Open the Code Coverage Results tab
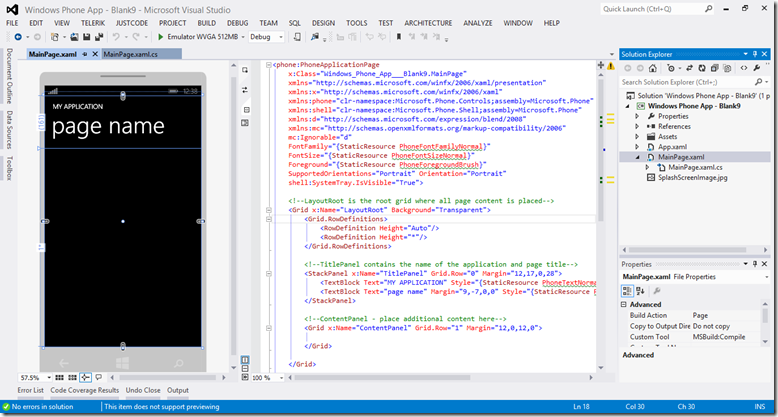The height and width of the screenshot is (417, 778). coord(85,390)
